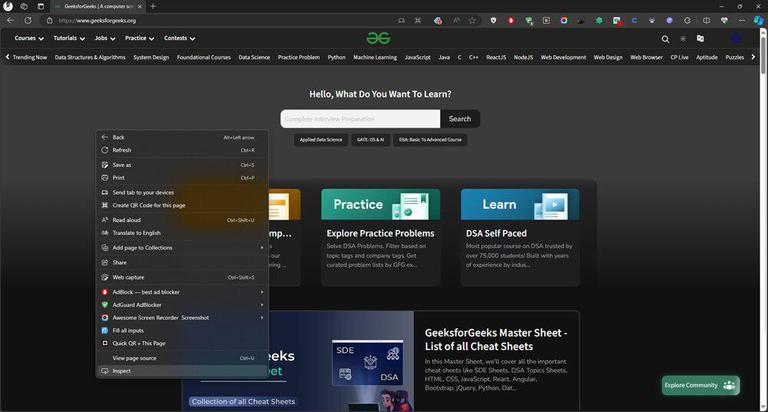Open the browser essentials heart icon
This screenshot has height=412, width=768.
click(x=724, y=20)
